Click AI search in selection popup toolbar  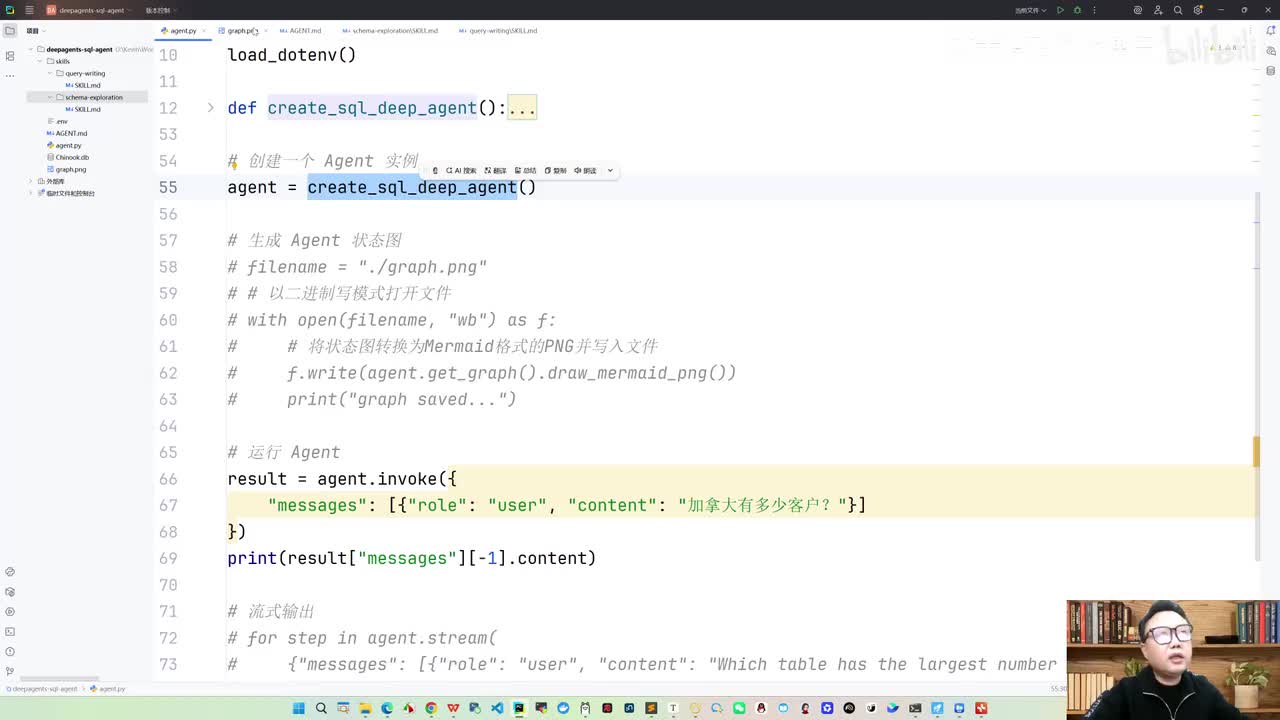461,171
